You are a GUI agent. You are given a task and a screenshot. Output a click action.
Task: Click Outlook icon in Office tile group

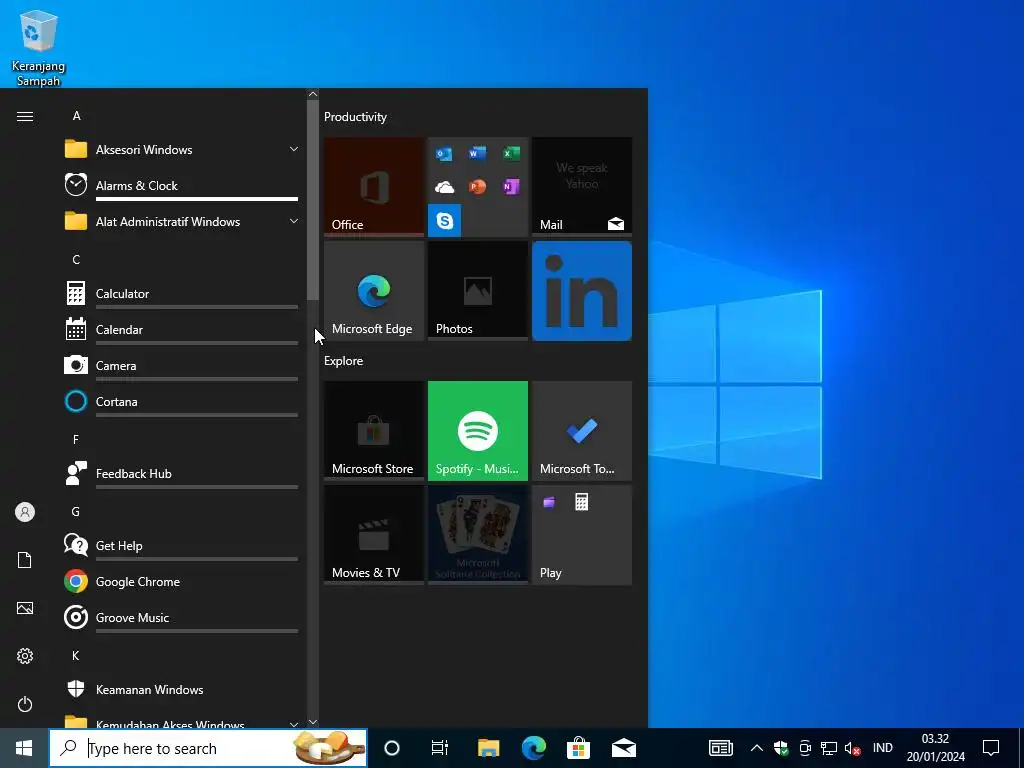(x=444, y=154)
